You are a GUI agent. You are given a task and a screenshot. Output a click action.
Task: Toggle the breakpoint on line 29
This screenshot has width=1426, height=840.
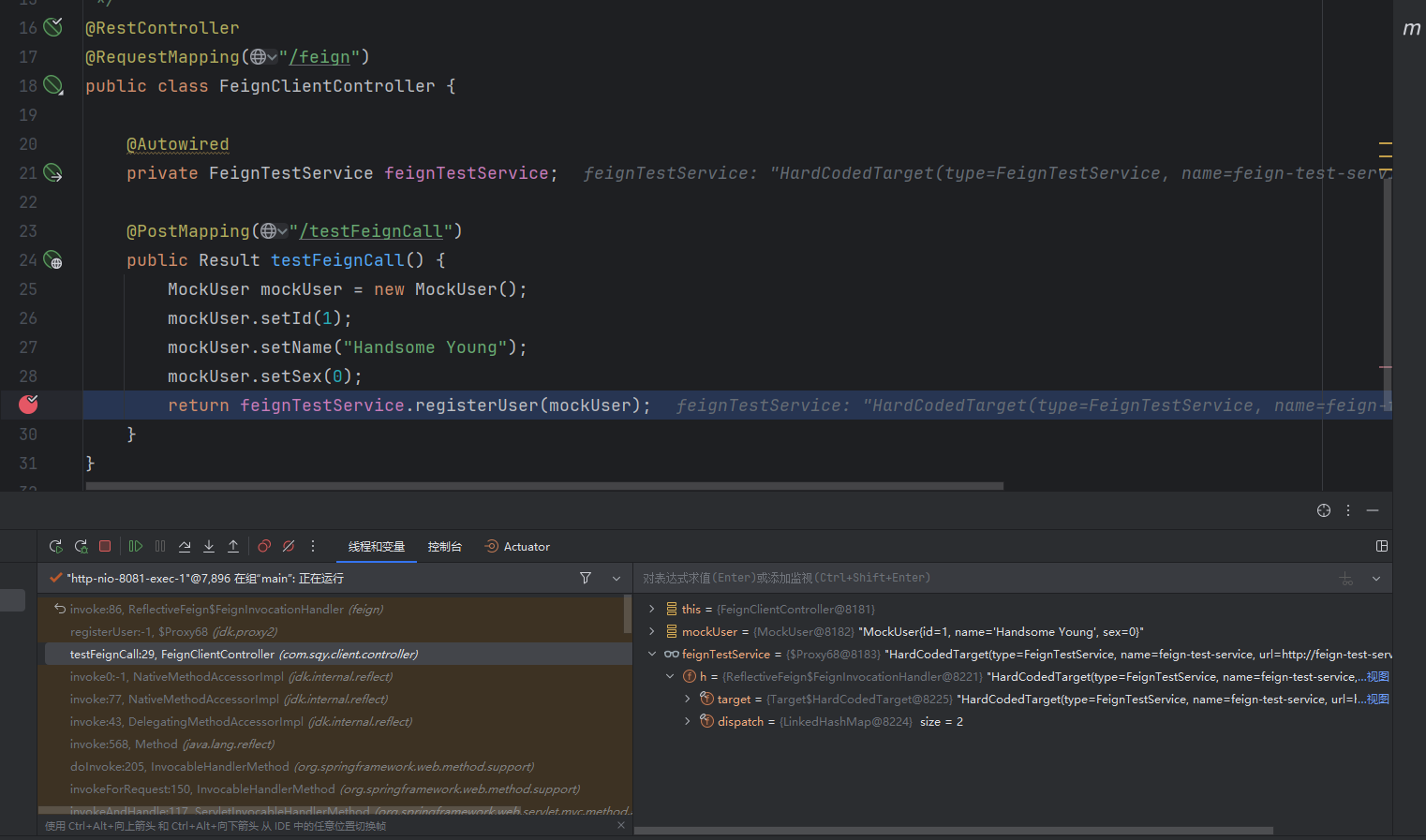[x=29, y=405]
